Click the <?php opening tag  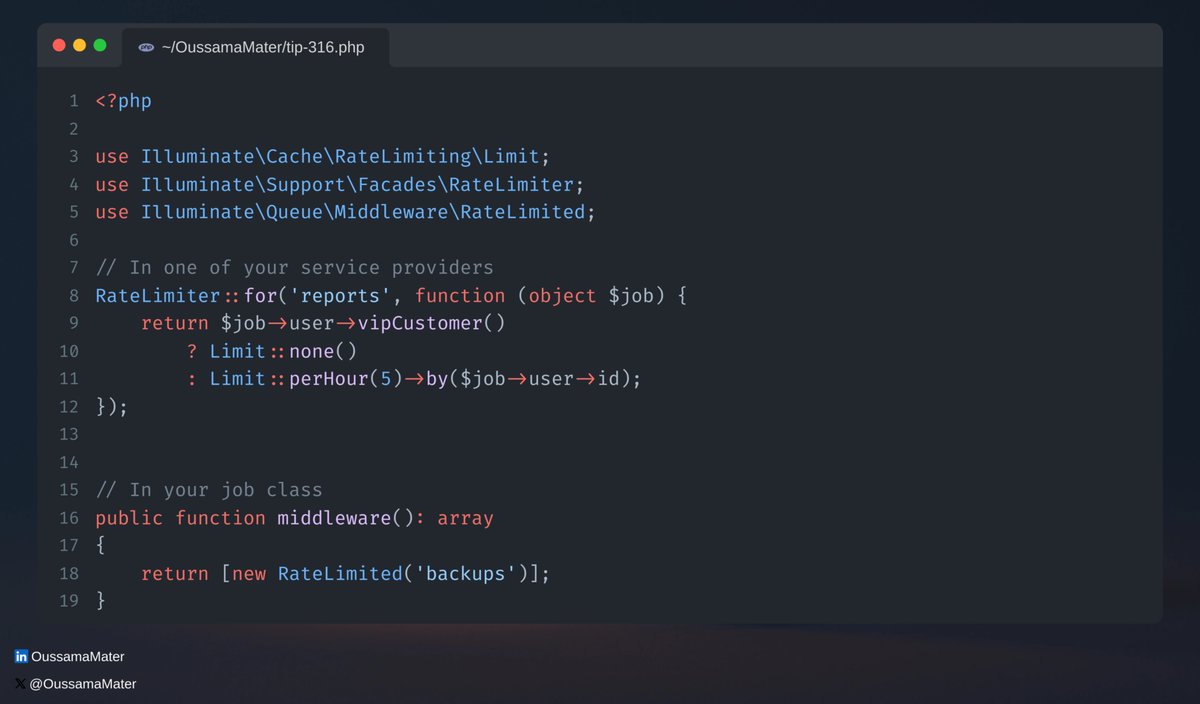[123, 101]
